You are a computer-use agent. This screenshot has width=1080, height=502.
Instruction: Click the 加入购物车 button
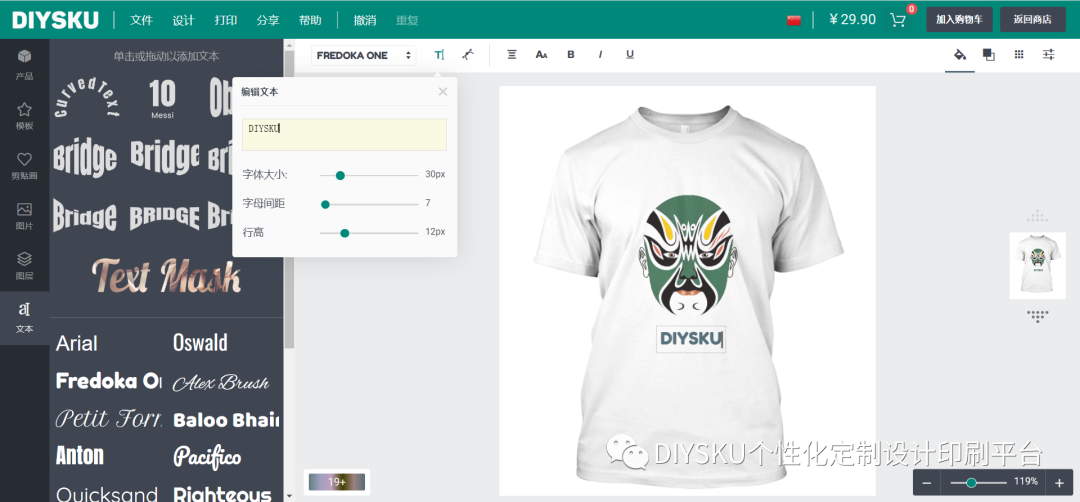pos(959,19)
